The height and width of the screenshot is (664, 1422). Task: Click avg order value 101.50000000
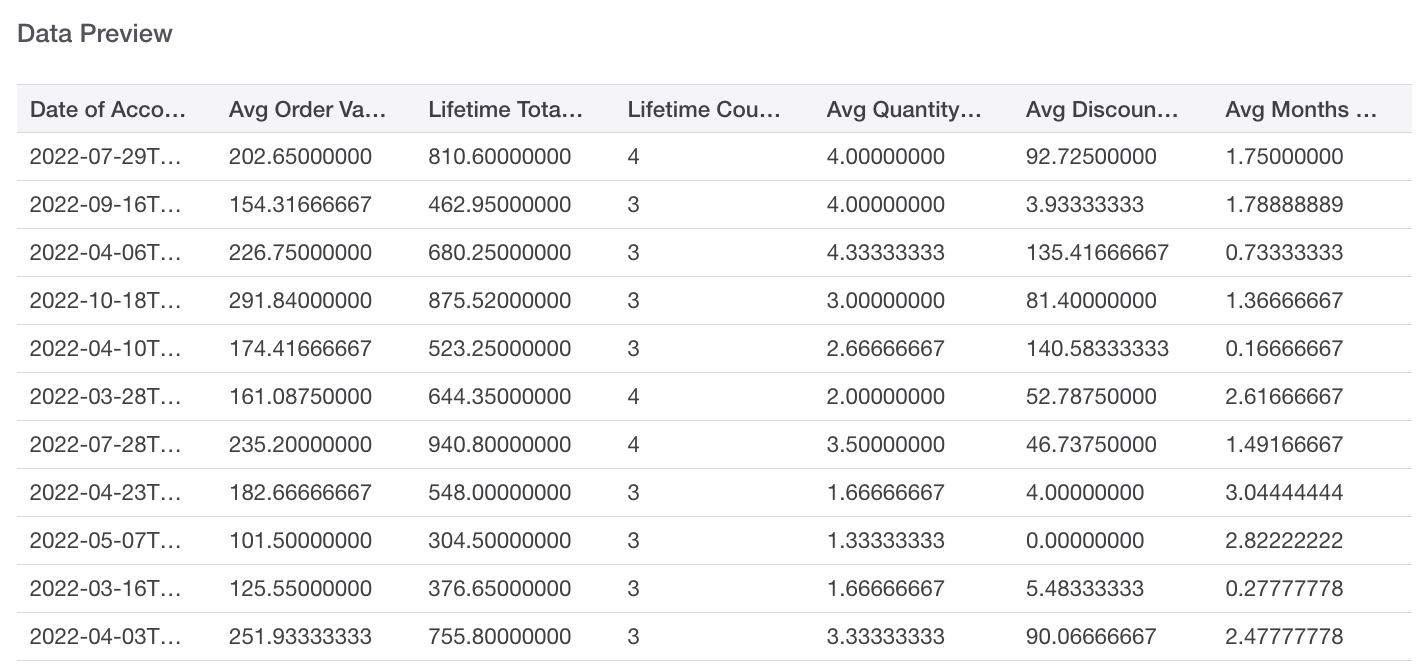point(300,541)
